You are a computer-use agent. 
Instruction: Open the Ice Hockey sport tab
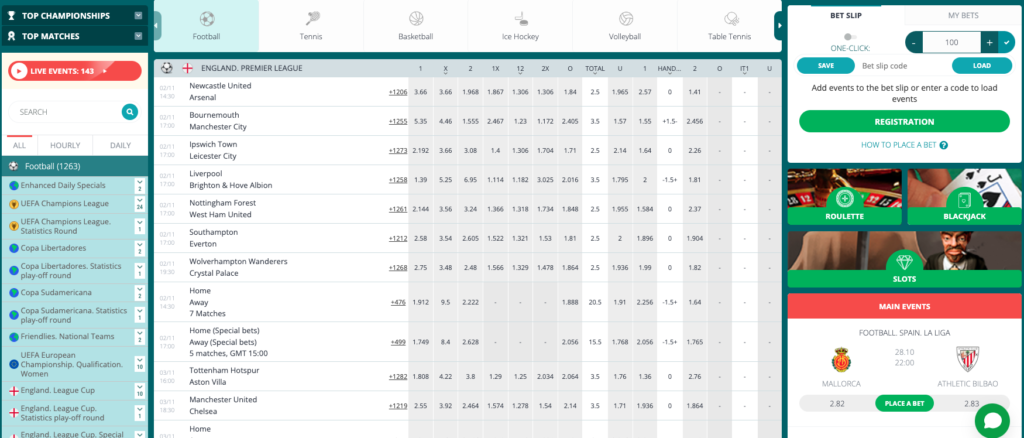pyautogui.click(x=520, y=25)
